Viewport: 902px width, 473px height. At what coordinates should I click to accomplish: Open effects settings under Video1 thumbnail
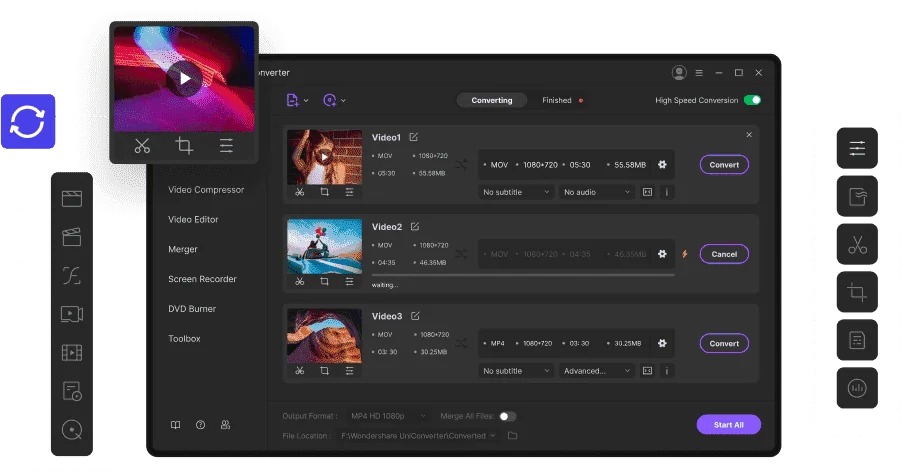tap(349, 192)
